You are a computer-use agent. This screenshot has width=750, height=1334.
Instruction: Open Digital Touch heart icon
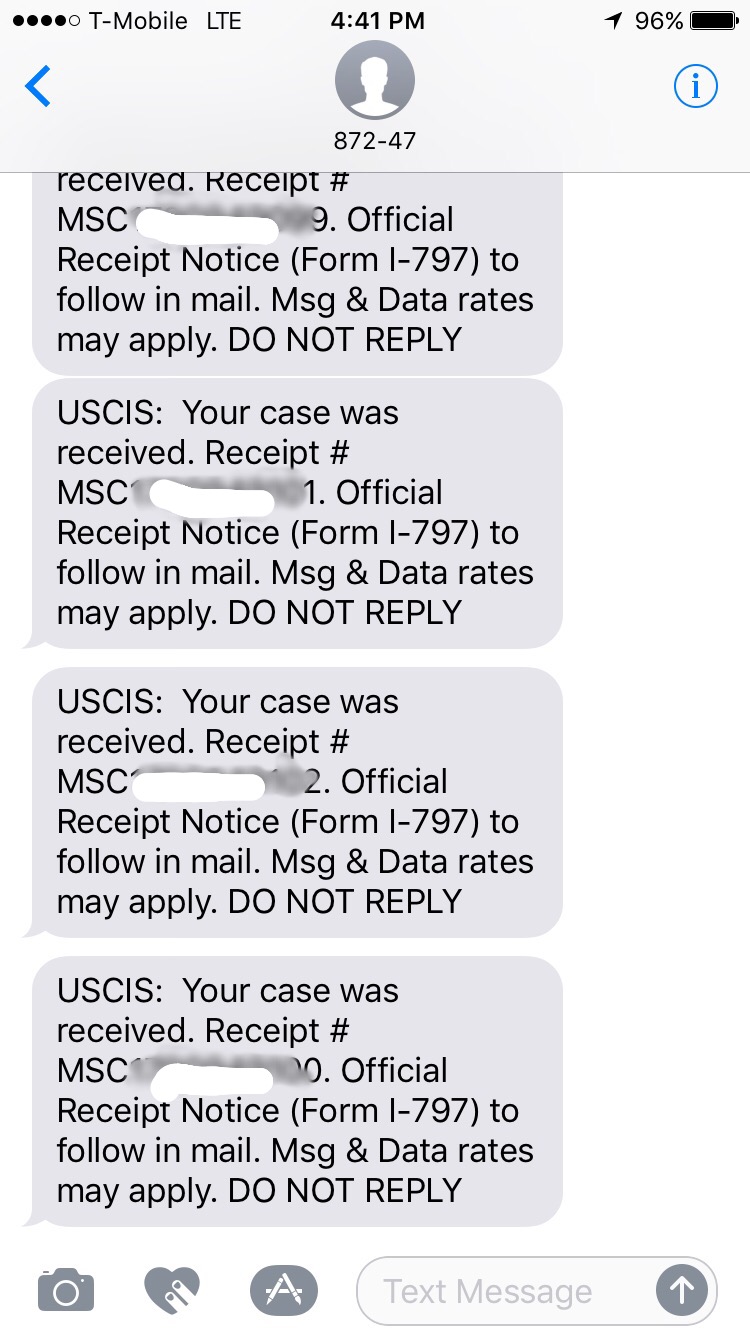[x=172, y=1290]
